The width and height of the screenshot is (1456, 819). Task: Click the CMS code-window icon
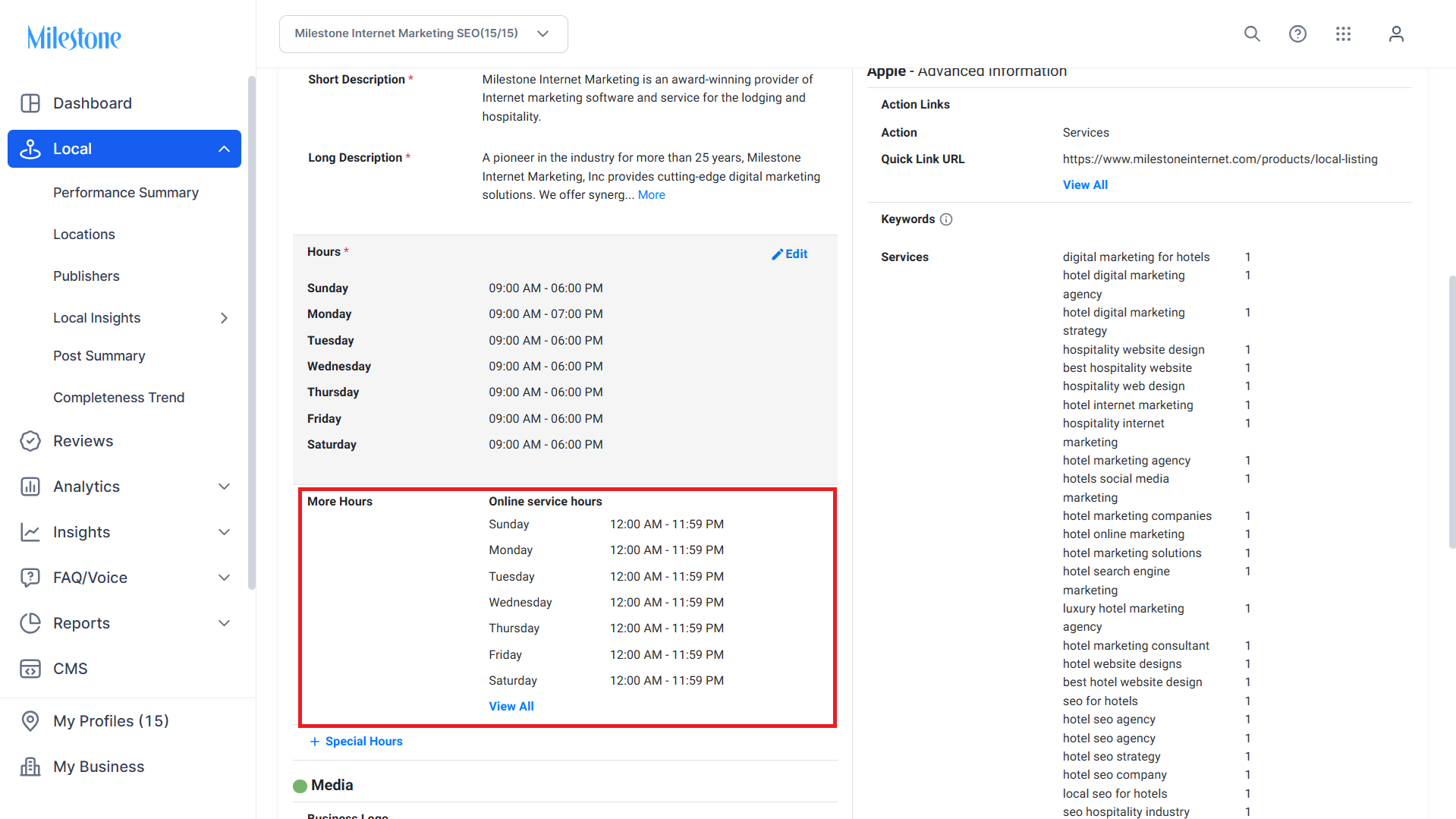point(30,669)
